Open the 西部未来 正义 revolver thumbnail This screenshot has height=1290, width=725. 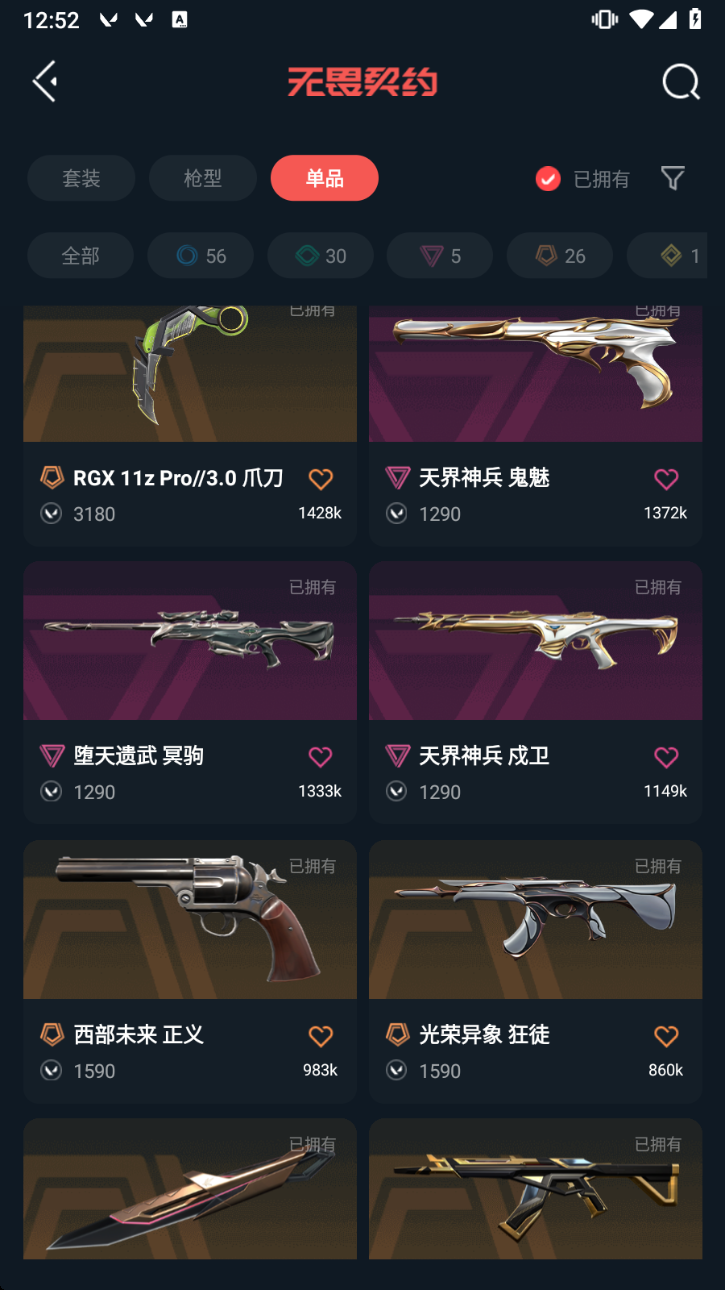tap(190, 919)
